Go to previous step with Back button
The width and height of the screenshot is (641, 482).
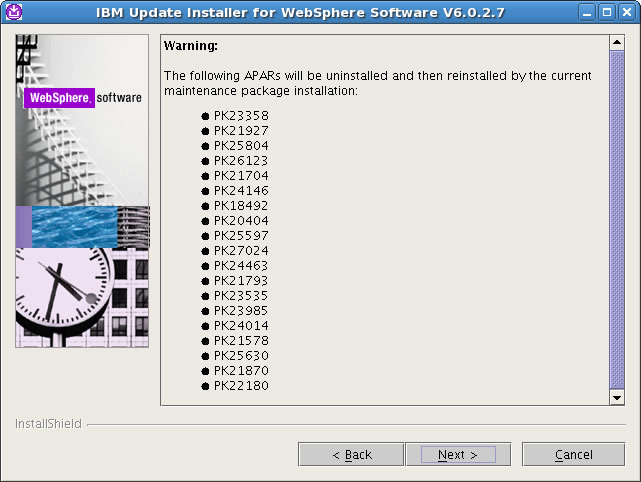(352, 454)
